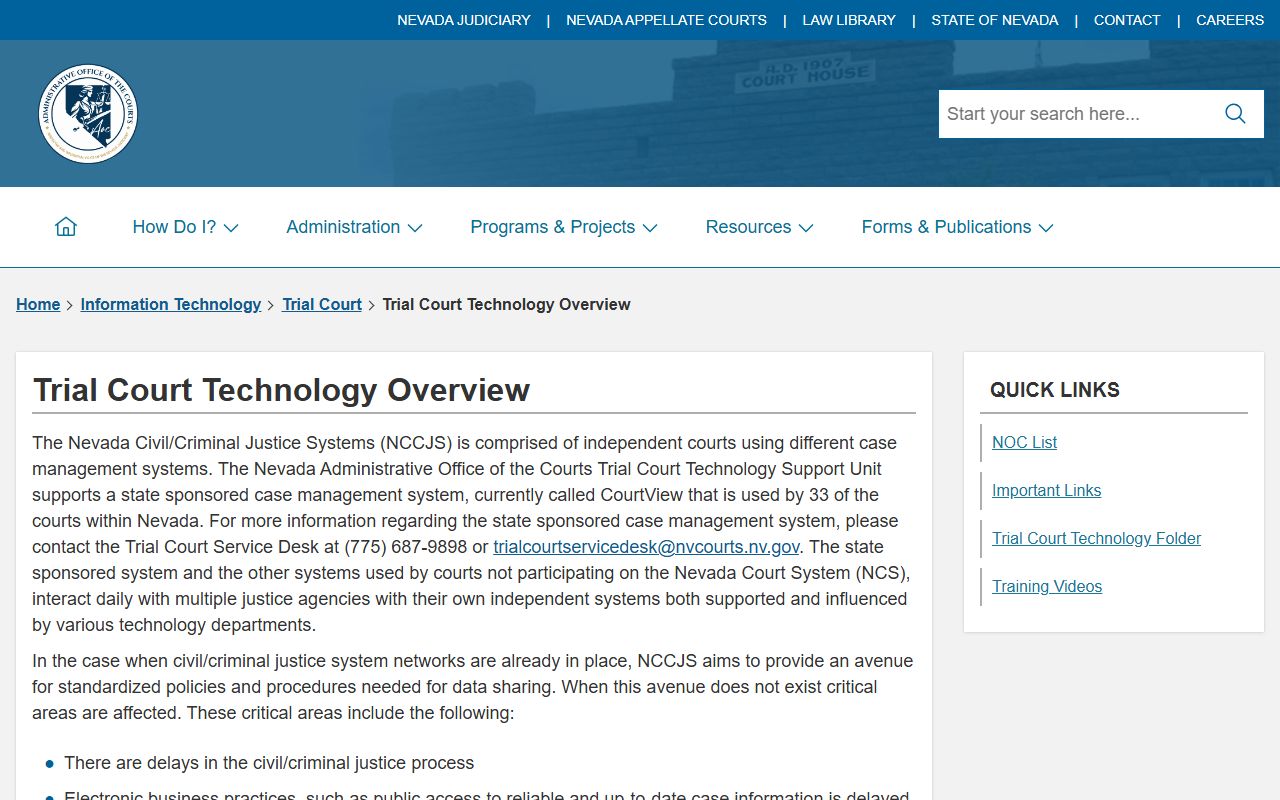Expand the Forms & Publications menu
This screenshot has width=1280, height=800.
coord(957,227)
